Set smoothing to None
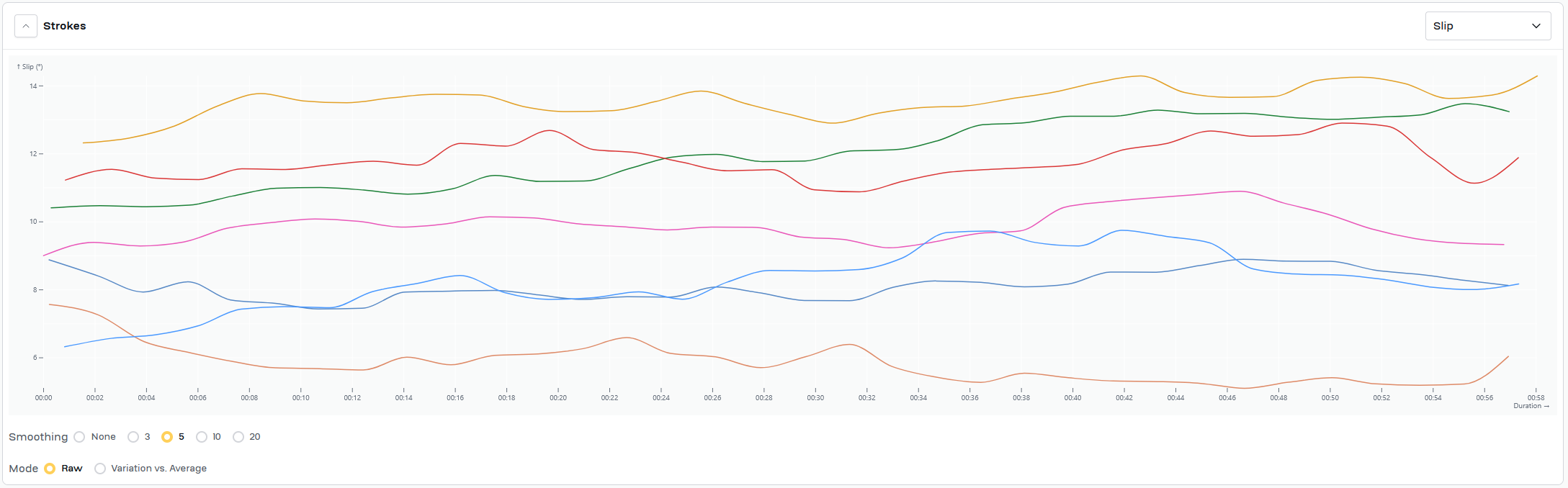 pyautogui.click(x=80, y=437)
